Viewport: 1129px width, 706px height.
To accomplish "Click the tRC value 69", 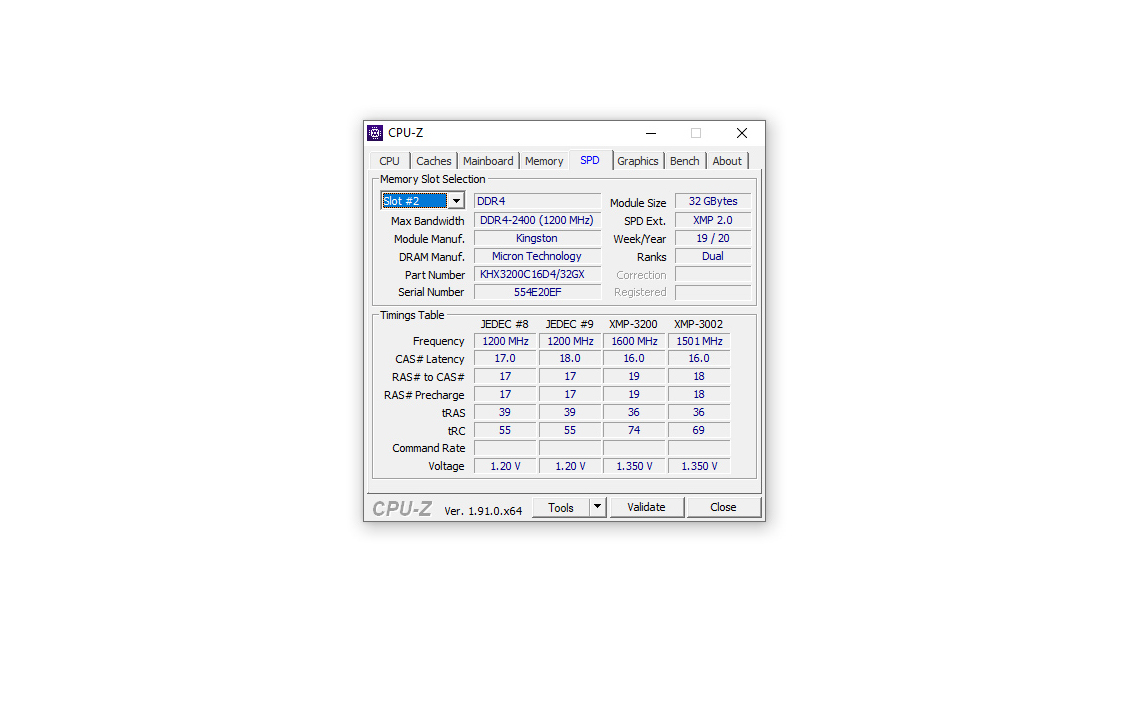I will tap(699, 430).
